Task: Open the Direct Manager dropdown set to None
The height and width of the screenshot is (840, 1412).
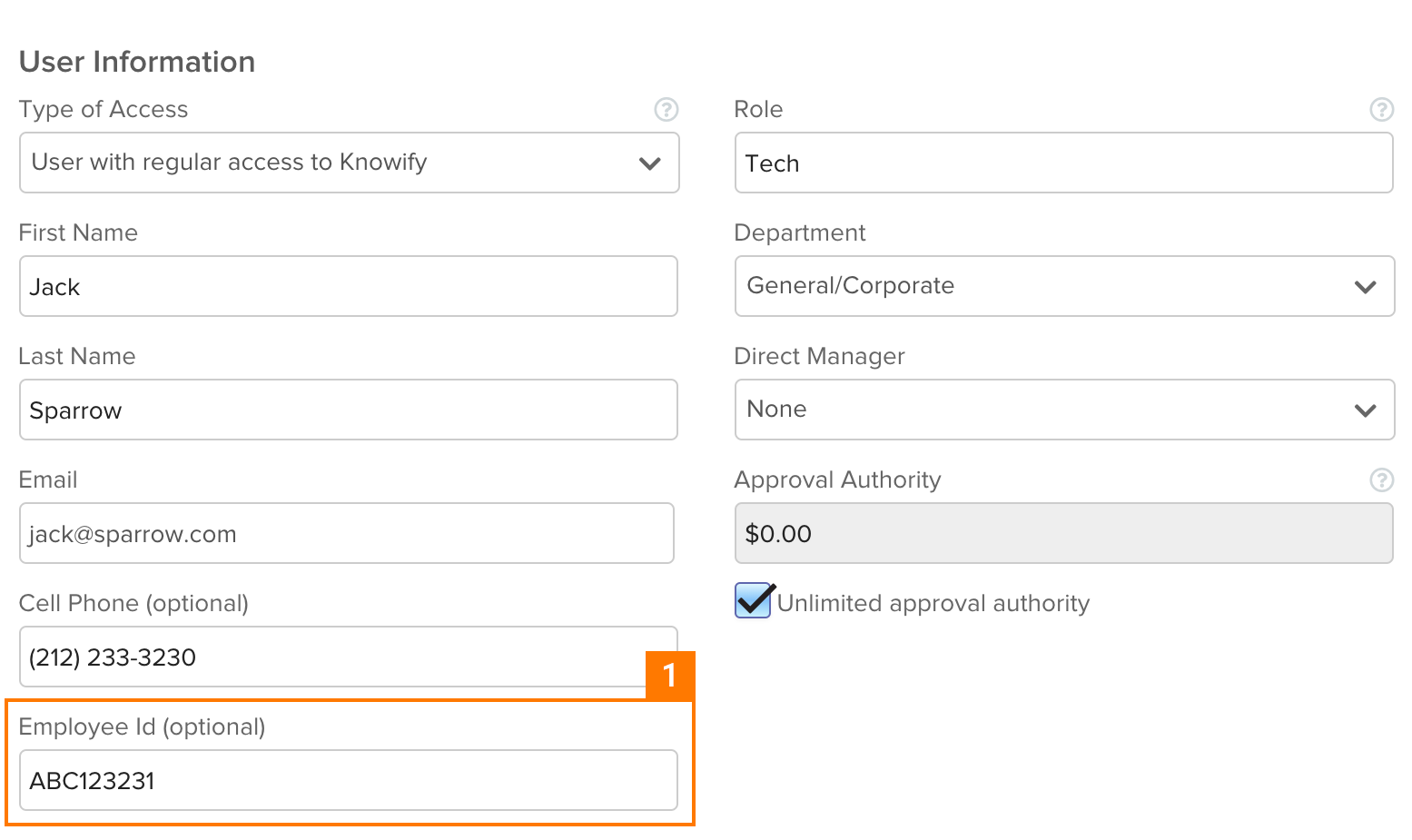Action: click(x=1062, y=410)
